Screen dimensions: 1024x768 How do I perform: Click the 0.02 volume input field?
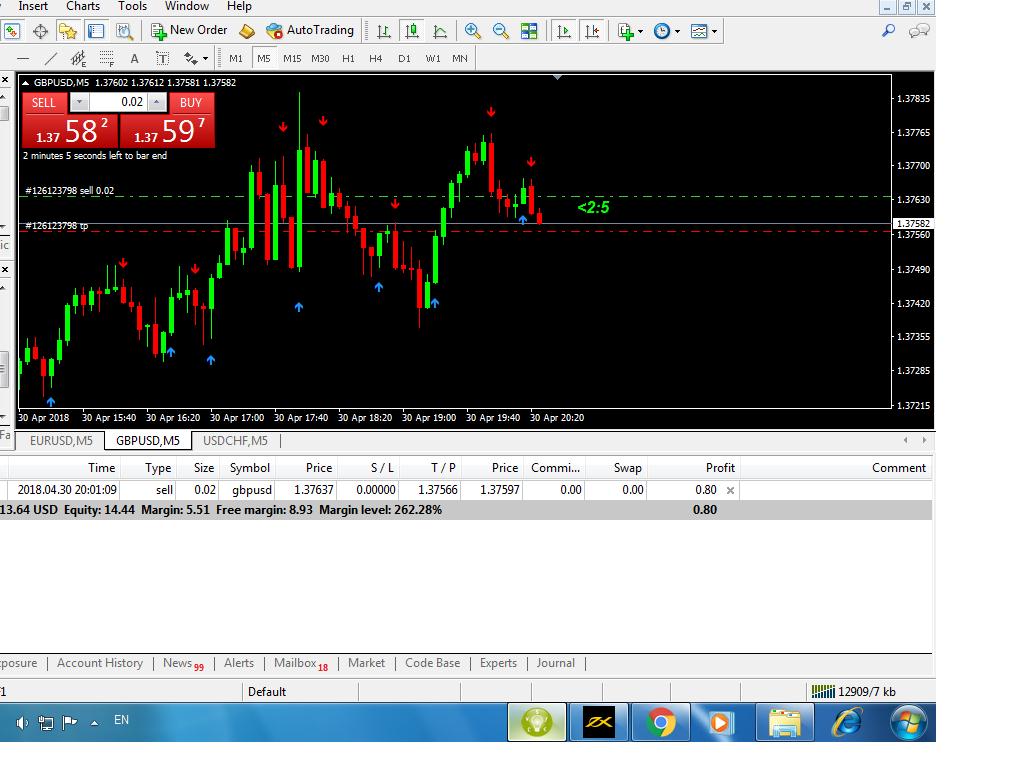tap(118, 103)
